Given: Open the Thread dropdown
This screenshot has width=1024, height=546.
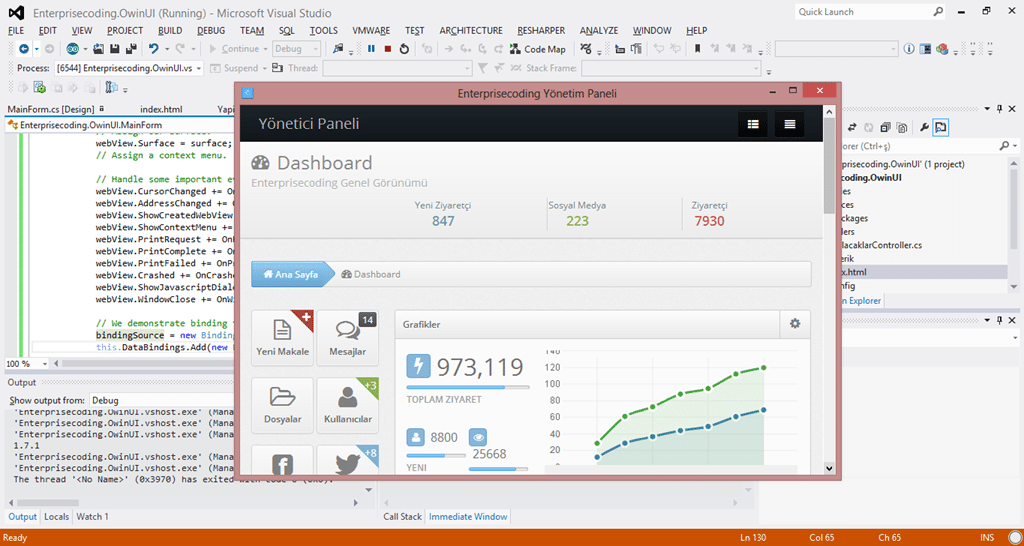Looking at the screenshot, I should 397,68.
